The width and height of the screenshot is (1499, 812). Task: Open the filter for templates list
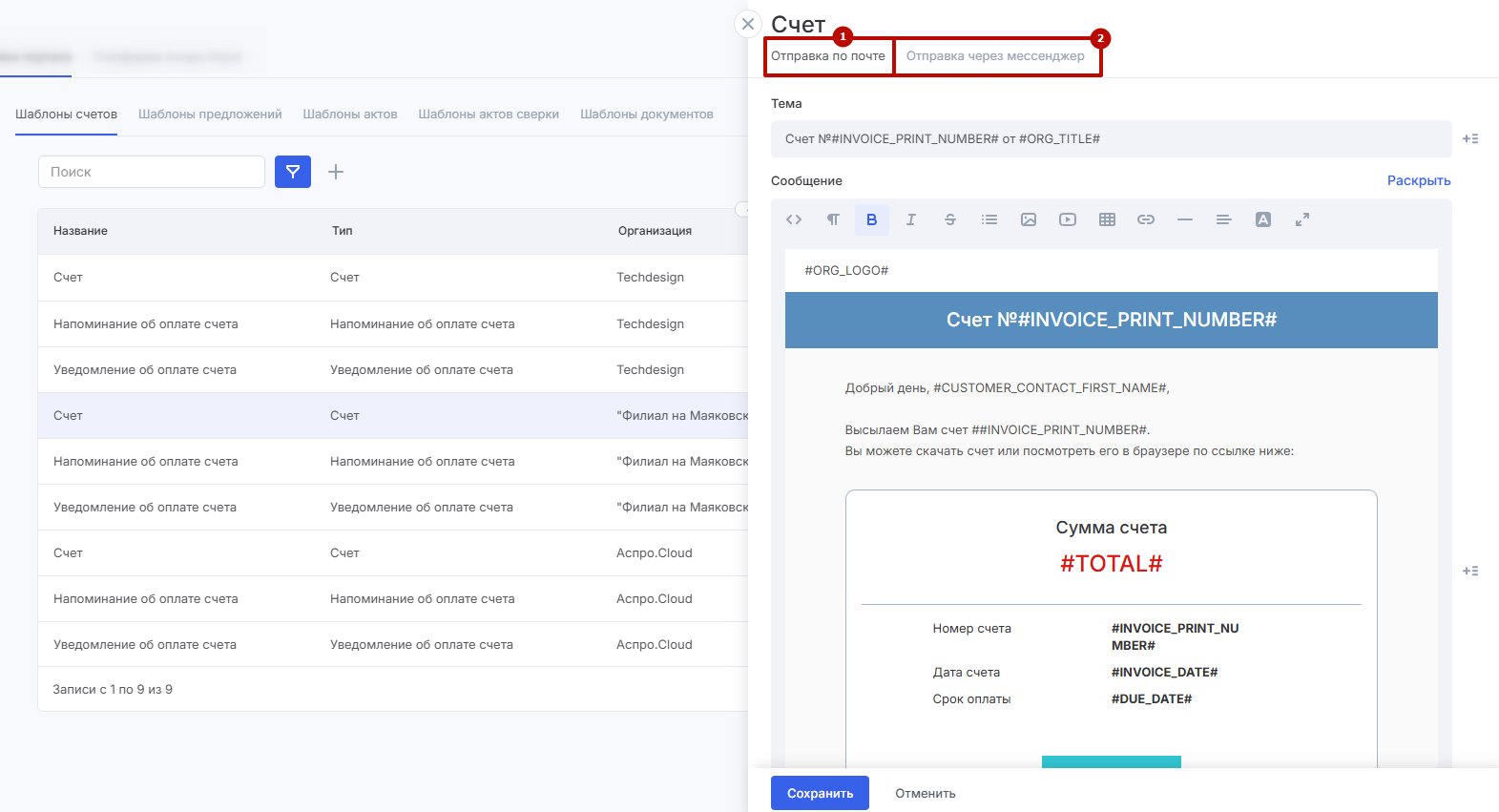pyautogui.click(x=293, y=172)
